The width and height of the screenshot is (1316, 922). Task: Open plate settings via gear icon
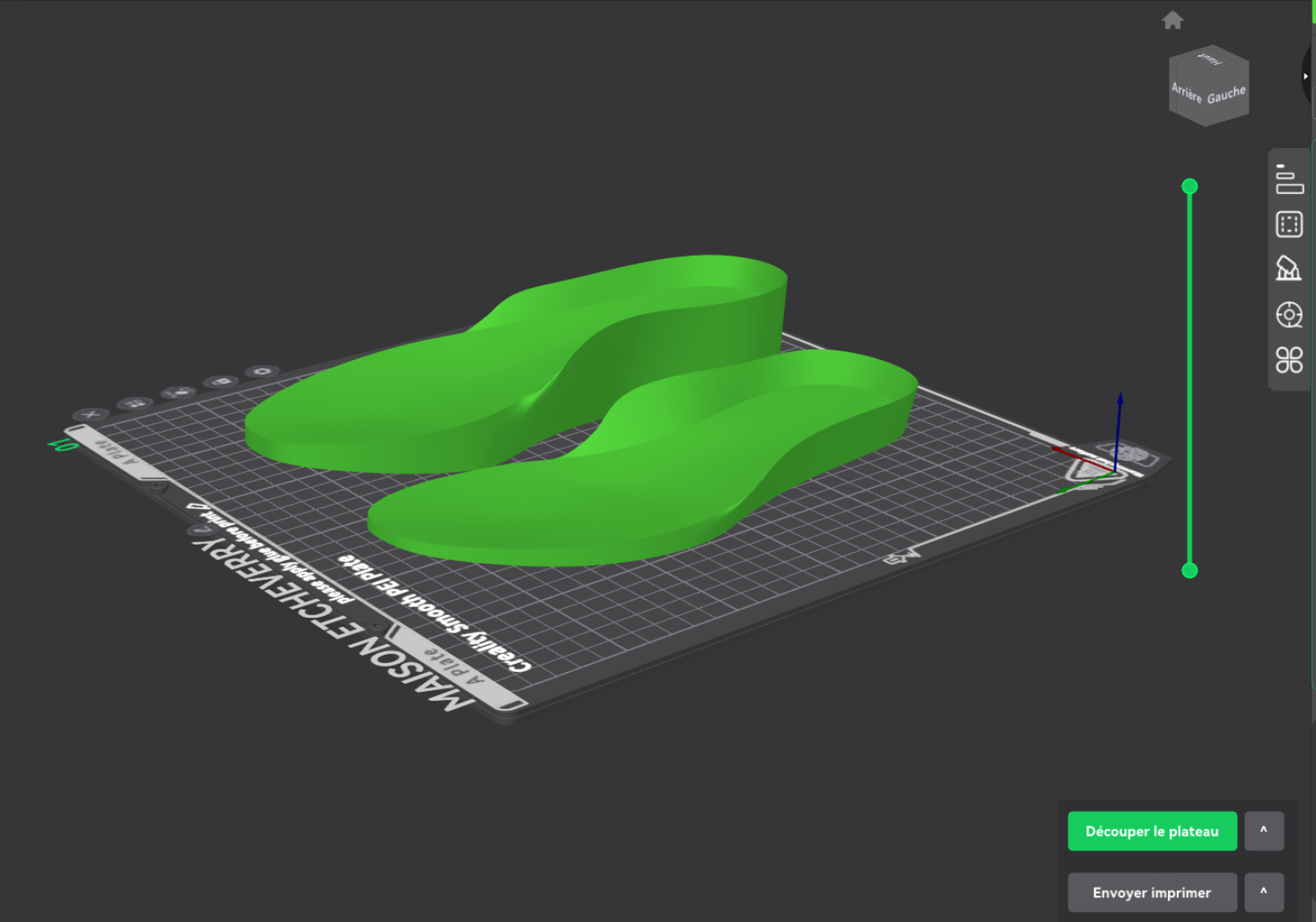click(262, 372)
